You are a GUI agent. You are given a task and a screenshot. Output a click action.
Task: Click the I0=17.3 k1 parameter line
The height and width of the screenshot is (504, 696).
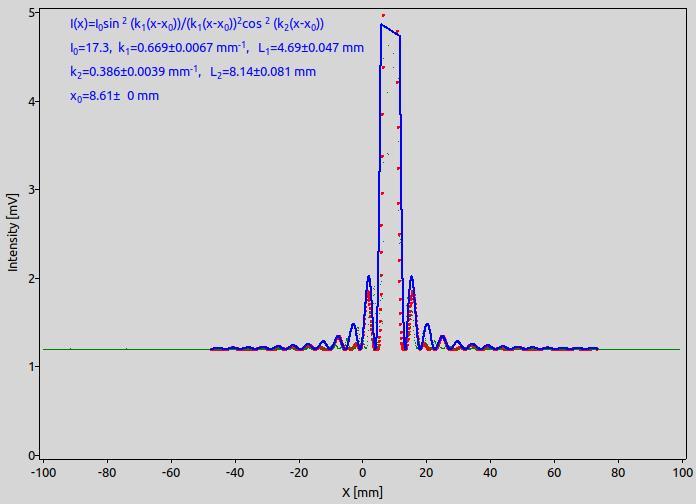pyautogui.click(x=217, y=48)
